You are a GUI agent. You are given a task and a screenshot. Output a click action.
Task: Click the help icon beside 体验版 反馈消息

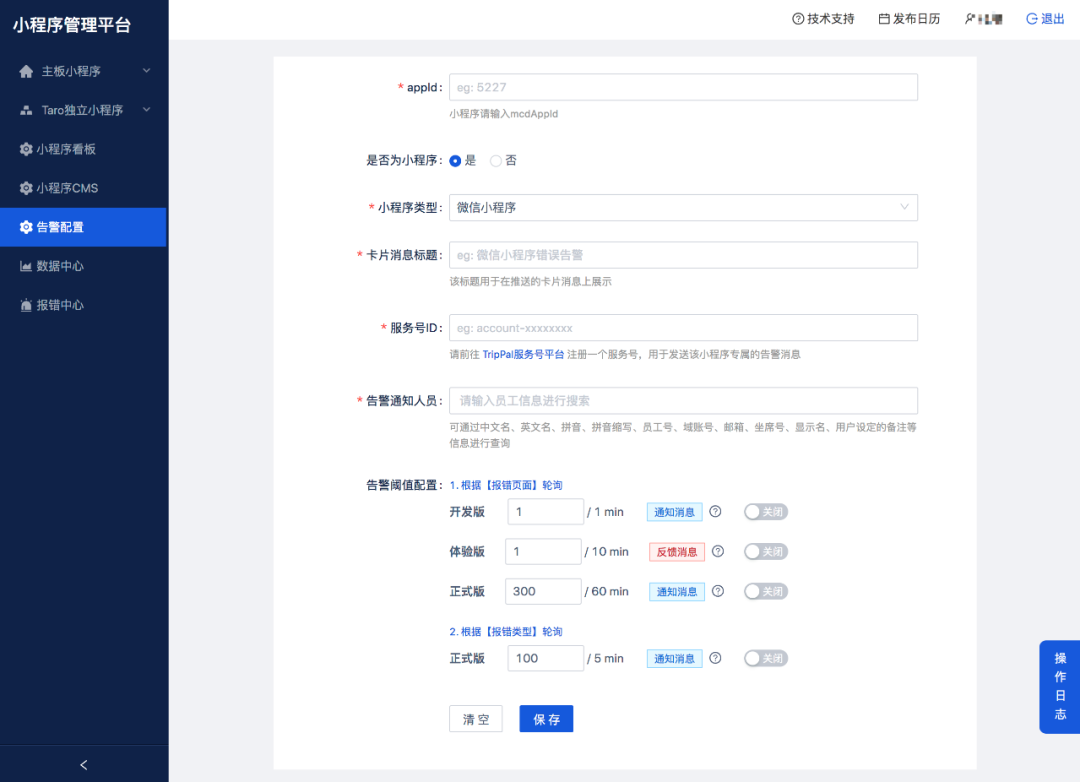718,551
